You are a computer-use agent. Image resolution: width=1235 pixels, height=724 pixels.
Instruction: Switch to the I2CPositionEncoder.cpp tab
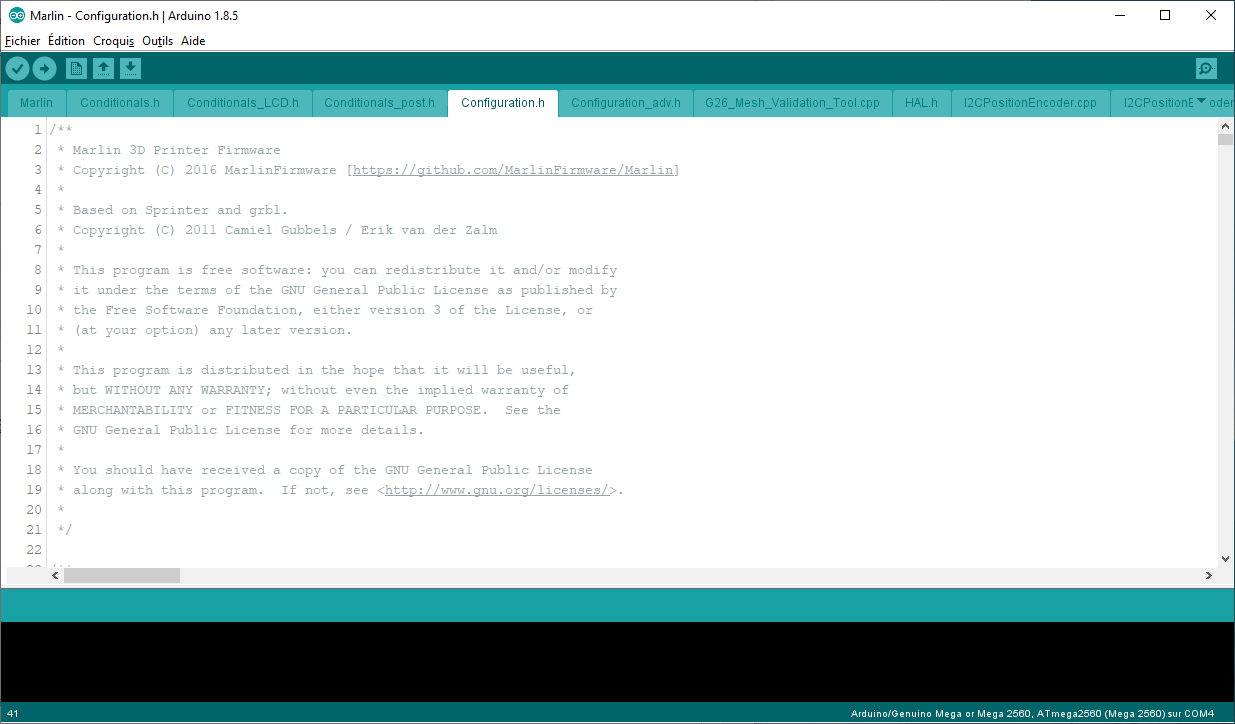pos(1031,103)
